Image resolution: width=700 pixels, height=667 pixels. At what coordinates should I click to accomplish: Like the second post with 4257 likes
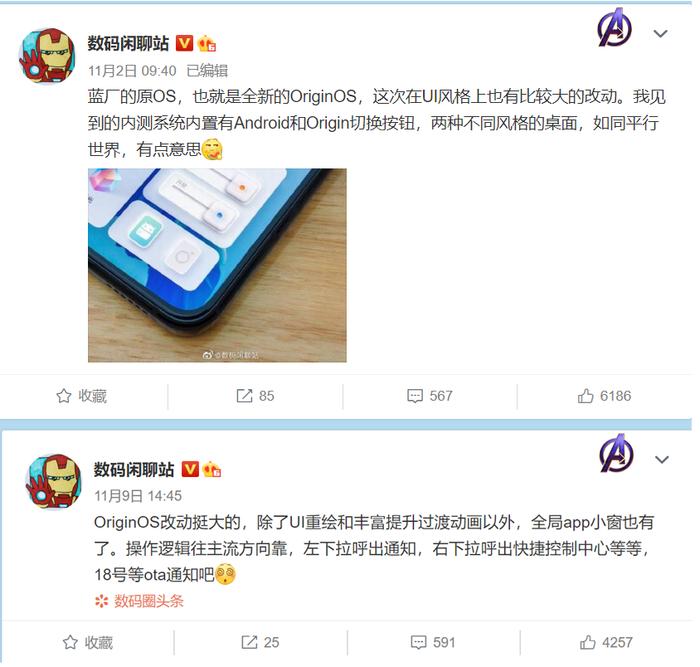[606, 642]
